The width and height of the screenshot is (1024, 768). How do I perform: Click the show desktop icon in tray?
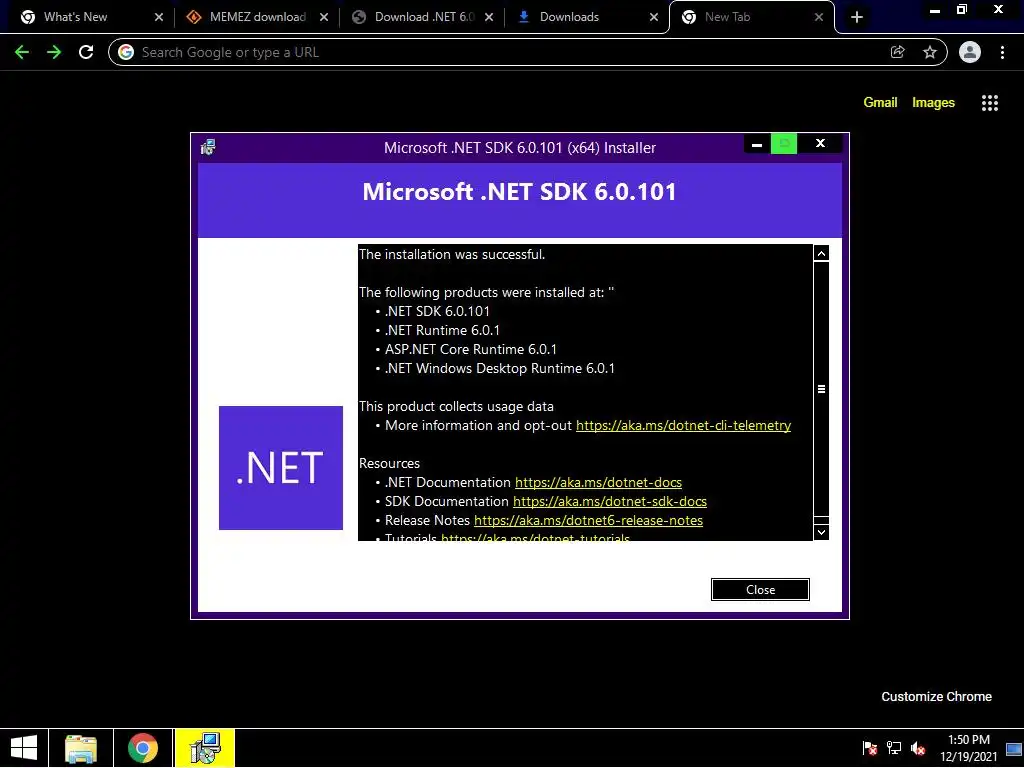[1014, 748]
